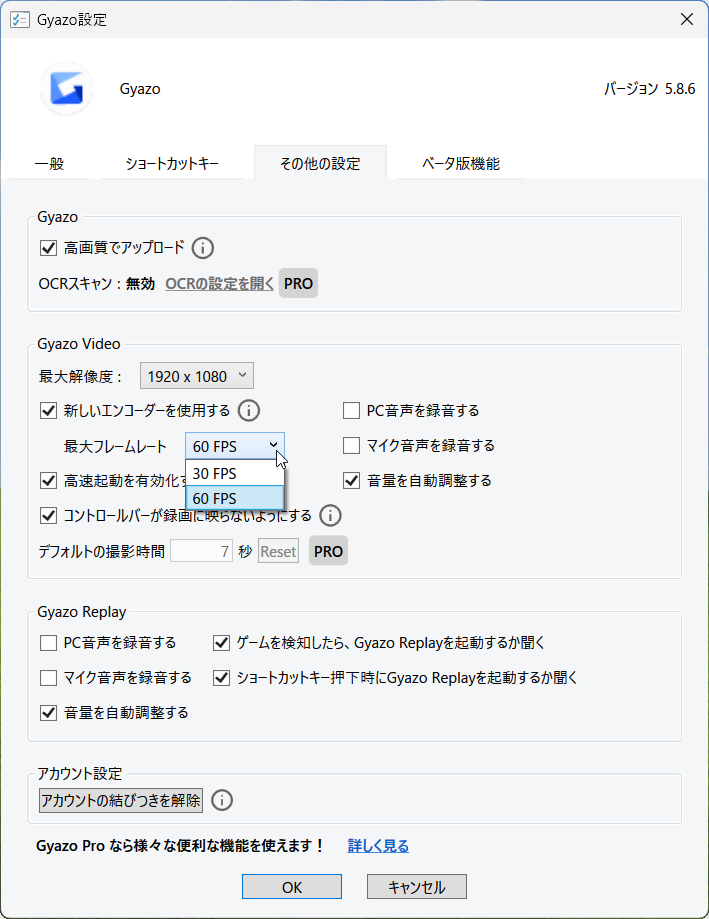Enable PC音声を録音する under Gyazo Video
Image resolution: width=709 pixels, height=919 pixels.
(351, 410)
